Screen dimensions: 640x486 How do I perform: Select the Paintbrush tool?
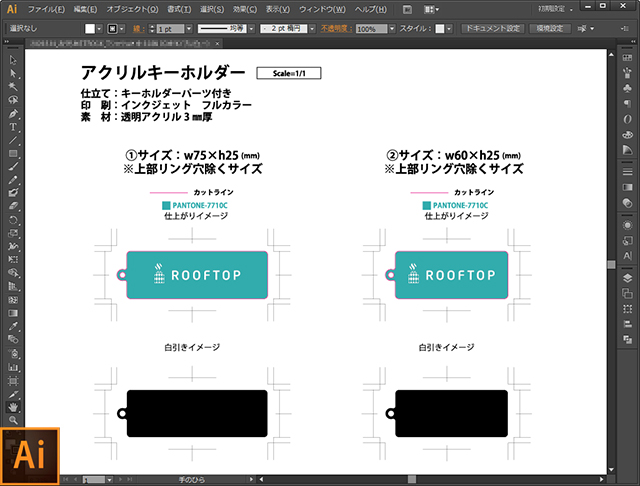[x=13, y=167]
